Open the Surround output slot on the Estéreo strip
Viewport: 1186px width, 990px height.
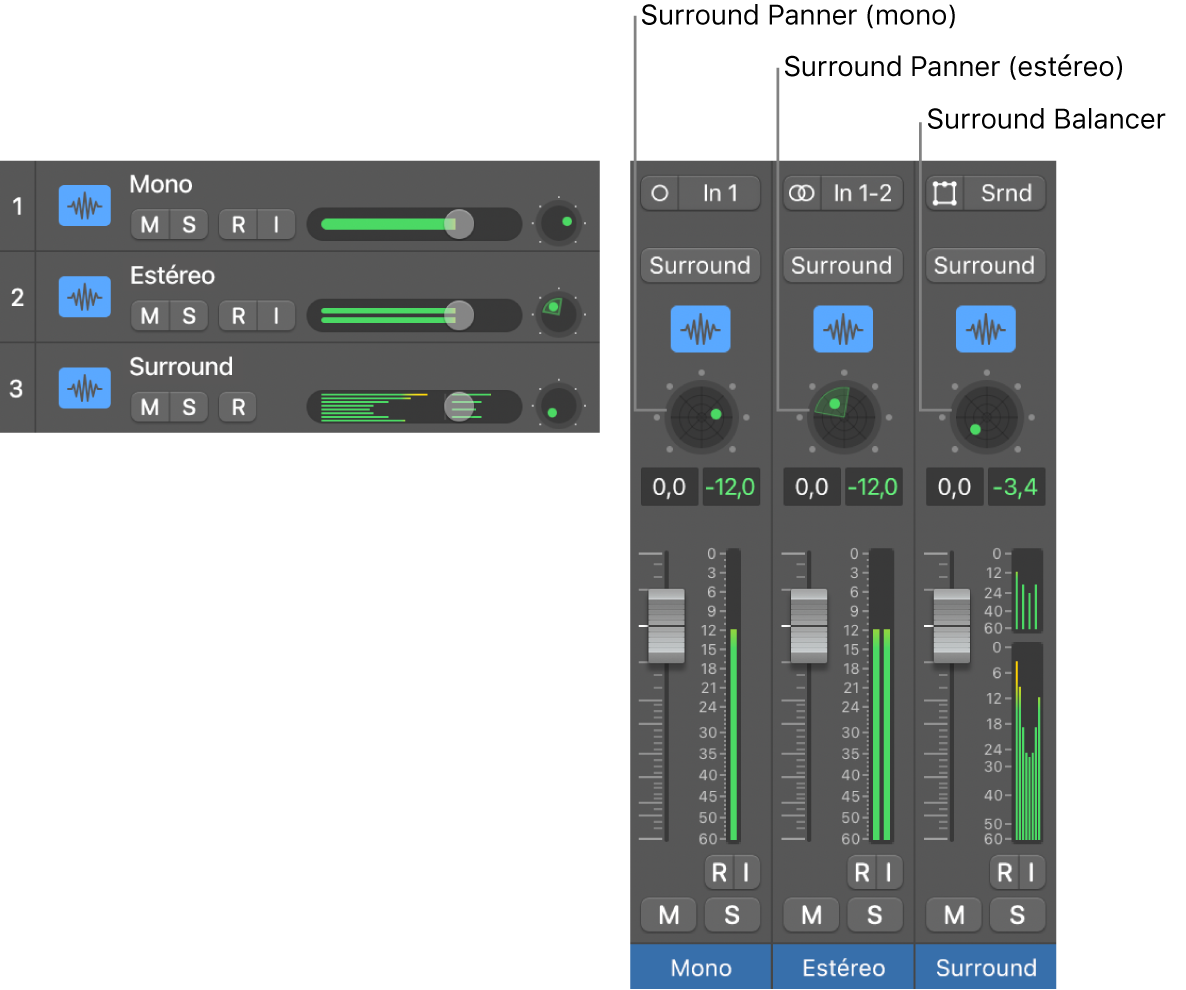[843, 265]
